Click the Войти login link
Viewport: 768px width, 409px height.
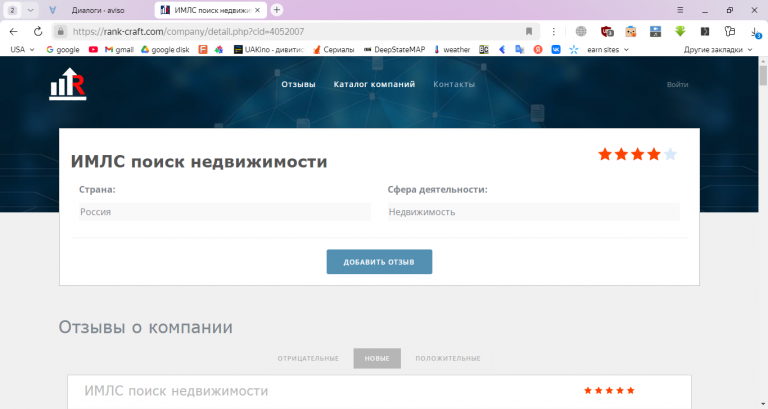click(x=677, y=84)
